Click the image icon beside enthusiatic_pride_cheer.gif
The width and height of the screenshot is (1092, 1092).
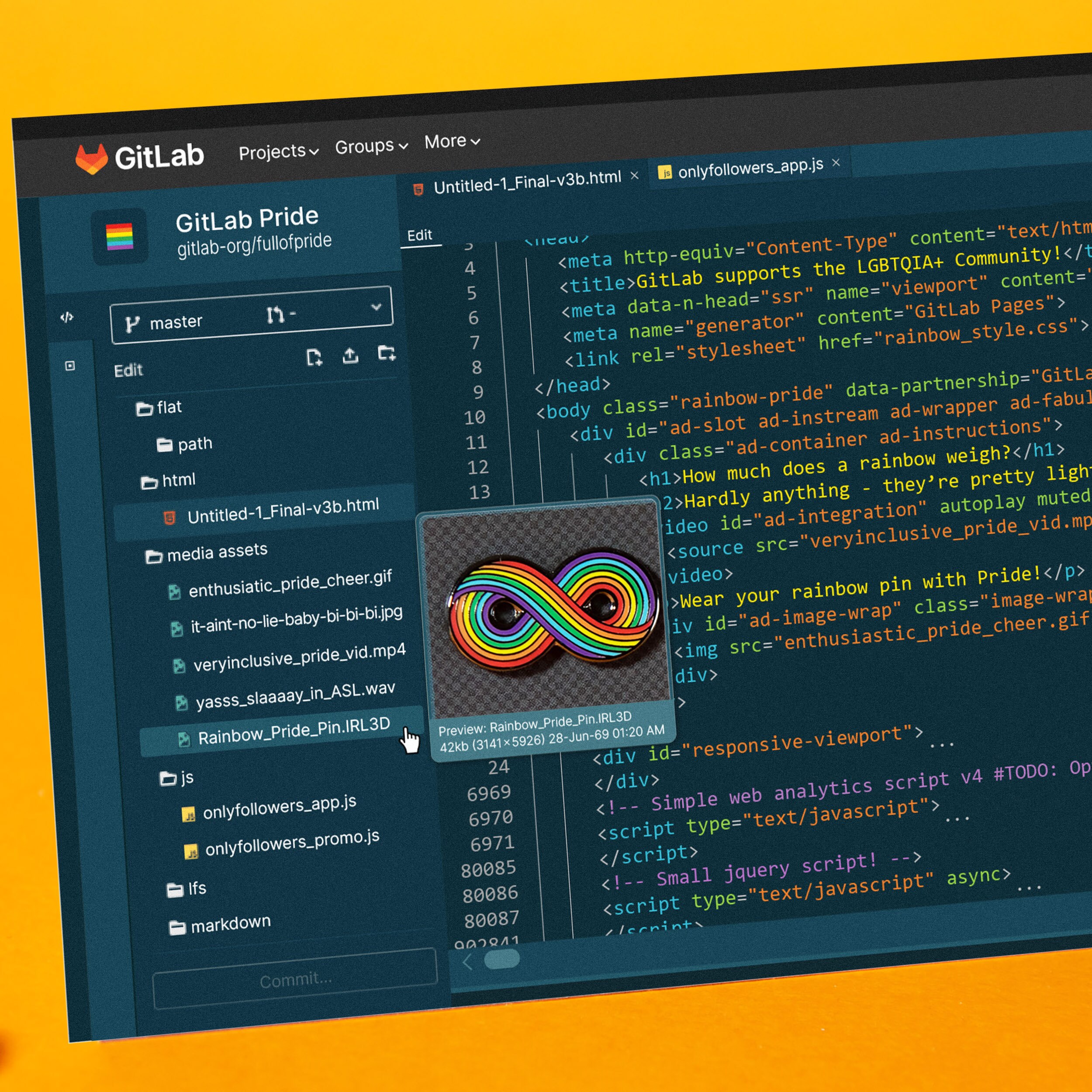(x=174, y=592)
